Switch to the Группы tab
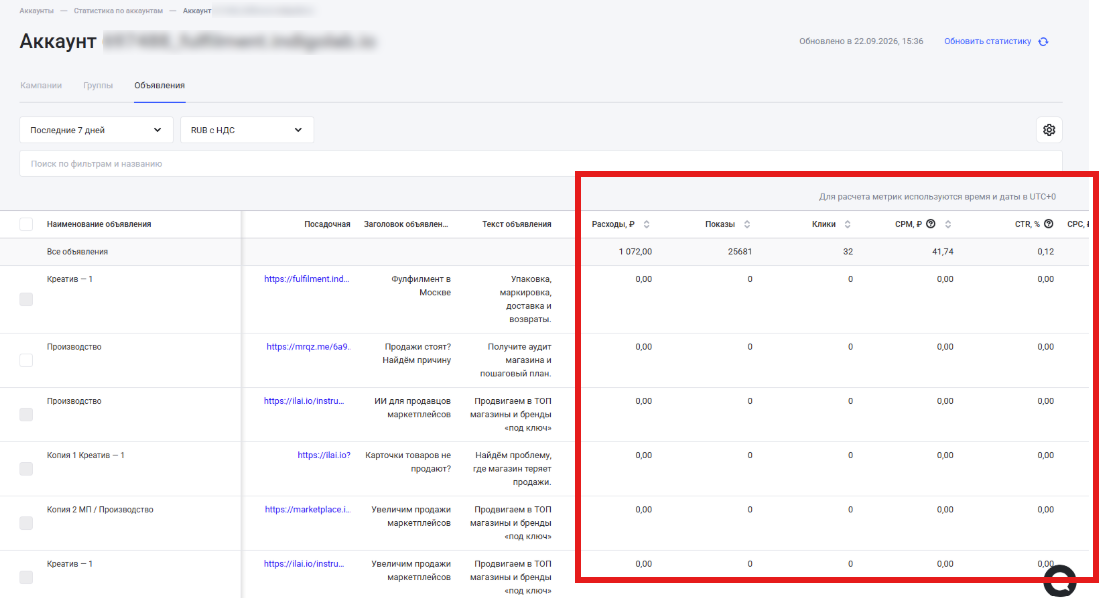Screen dimensions: 1100x598 98,86
